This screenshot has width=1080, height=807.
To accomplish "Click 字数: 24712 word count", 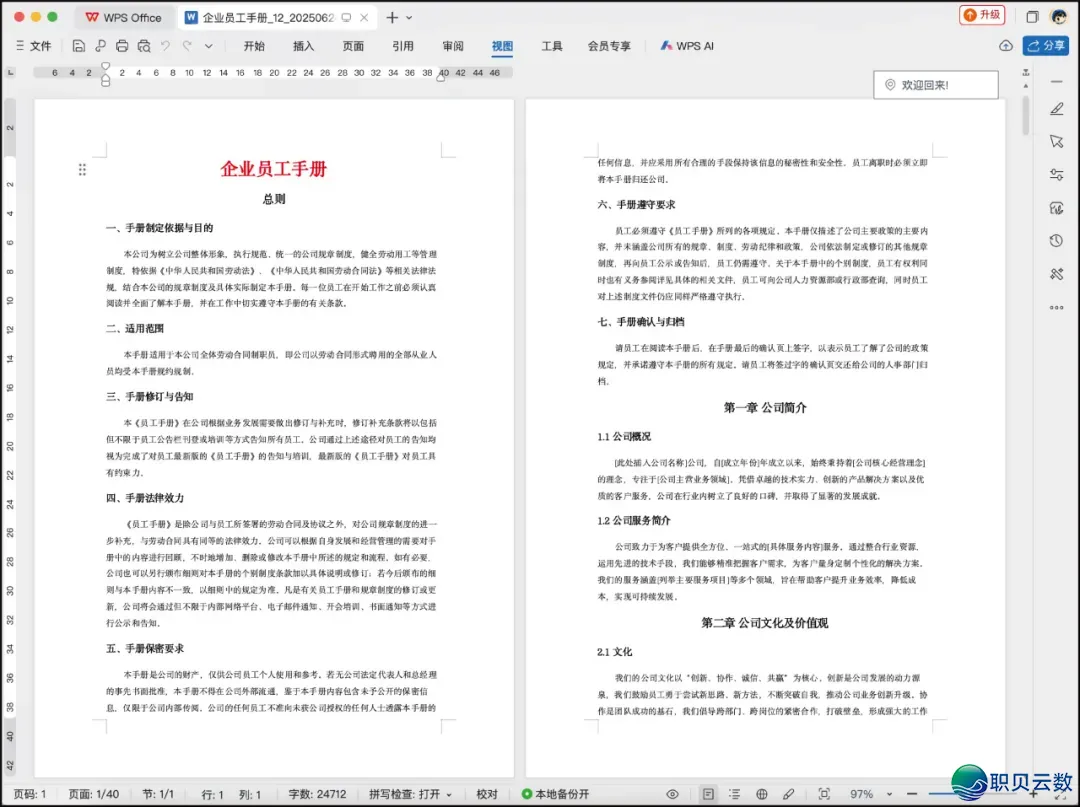I will (x=317, y=794).
